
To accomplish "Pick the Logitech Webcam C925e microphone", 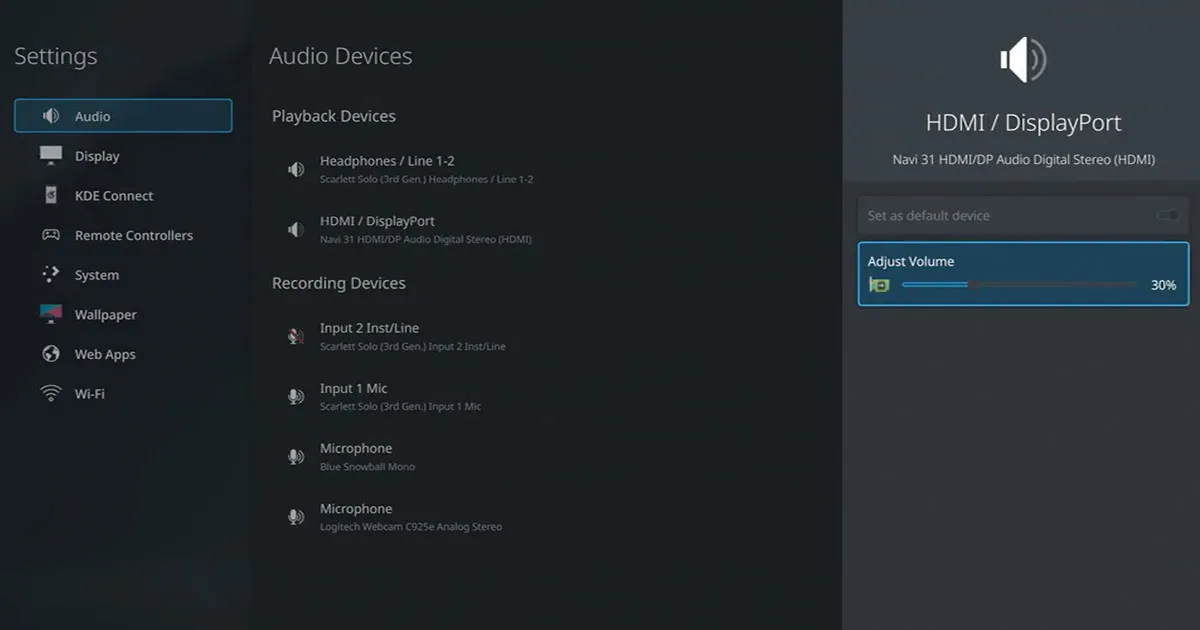I will 356,516.
